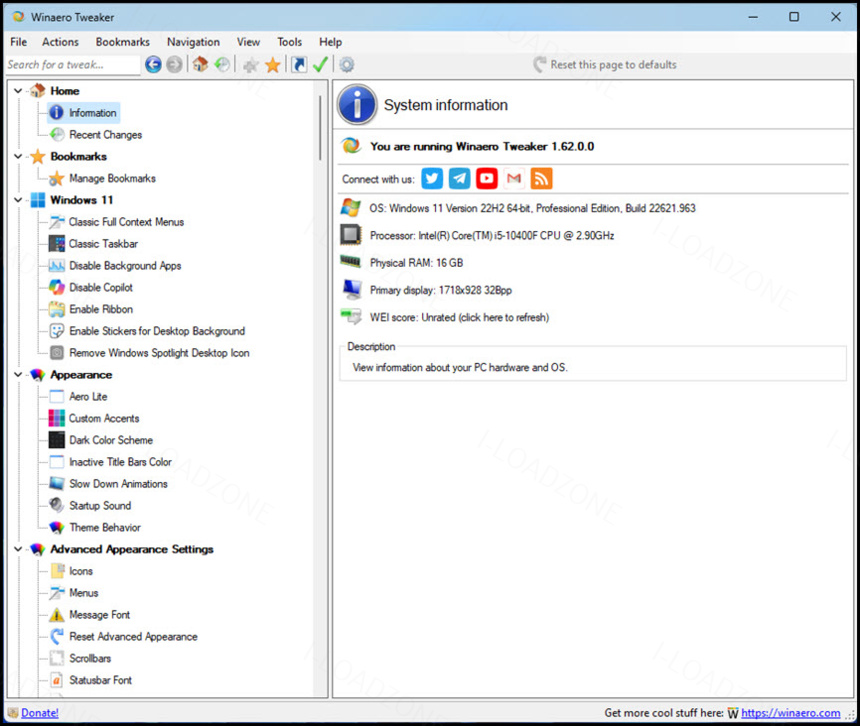Screen dimensions: 860x726
Task: Click the tree panel vertical scrollbar
Action: coord(320,127)
